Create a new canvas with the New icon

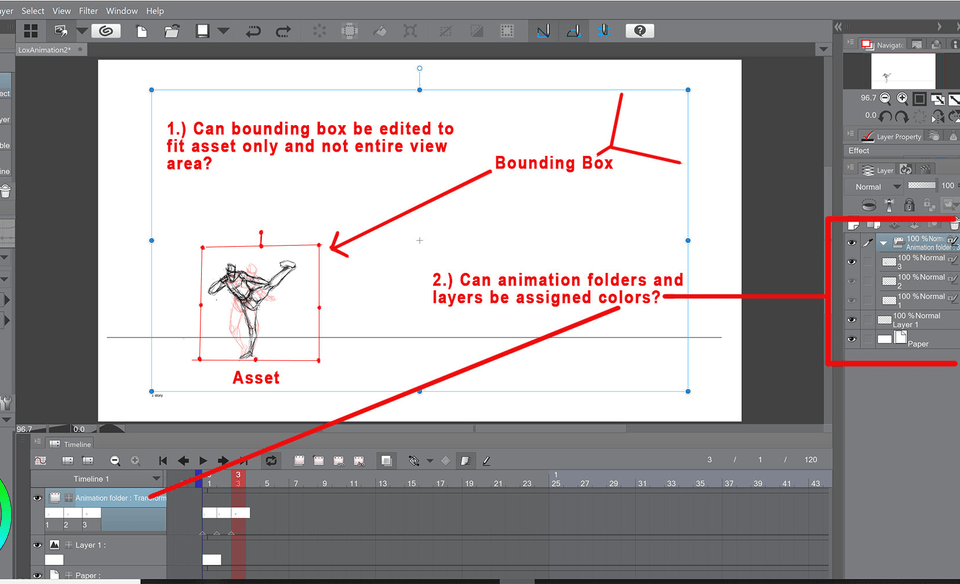click(142, 31)
